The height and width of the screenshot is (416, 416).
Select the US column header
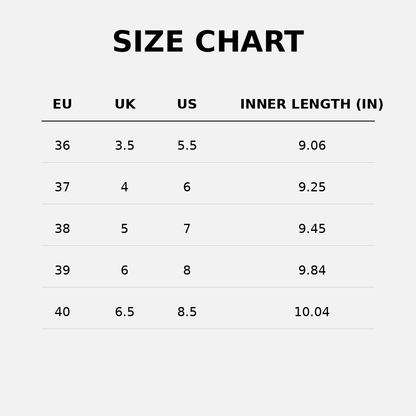[187, 104]
